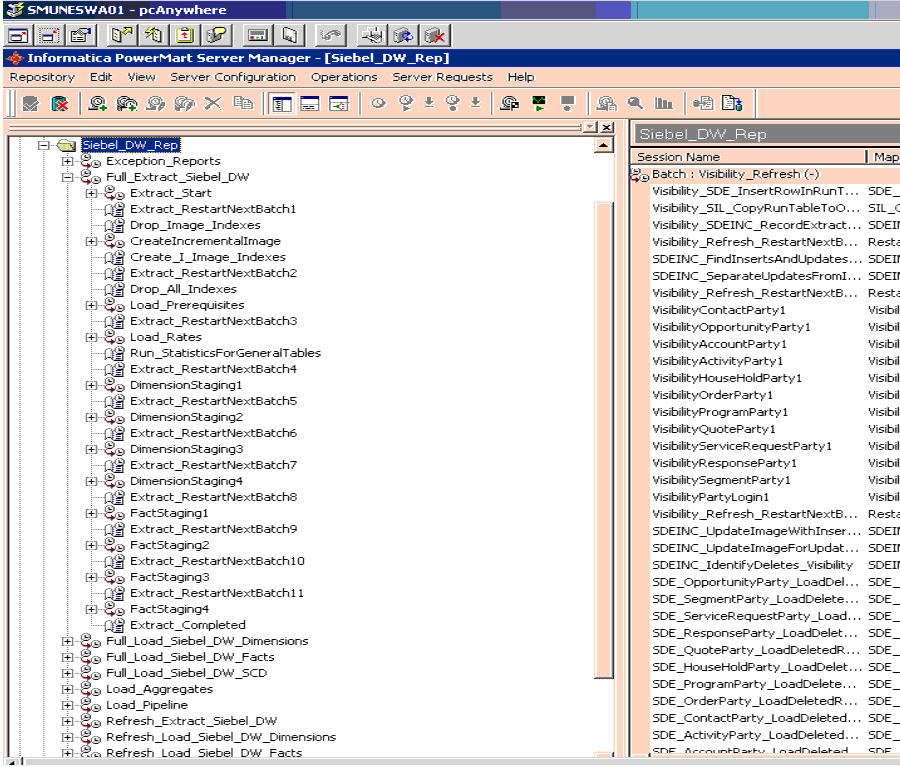
Task: Select VisibilityHouseHoldParty1 session row
Action: (x=727, y=378)
